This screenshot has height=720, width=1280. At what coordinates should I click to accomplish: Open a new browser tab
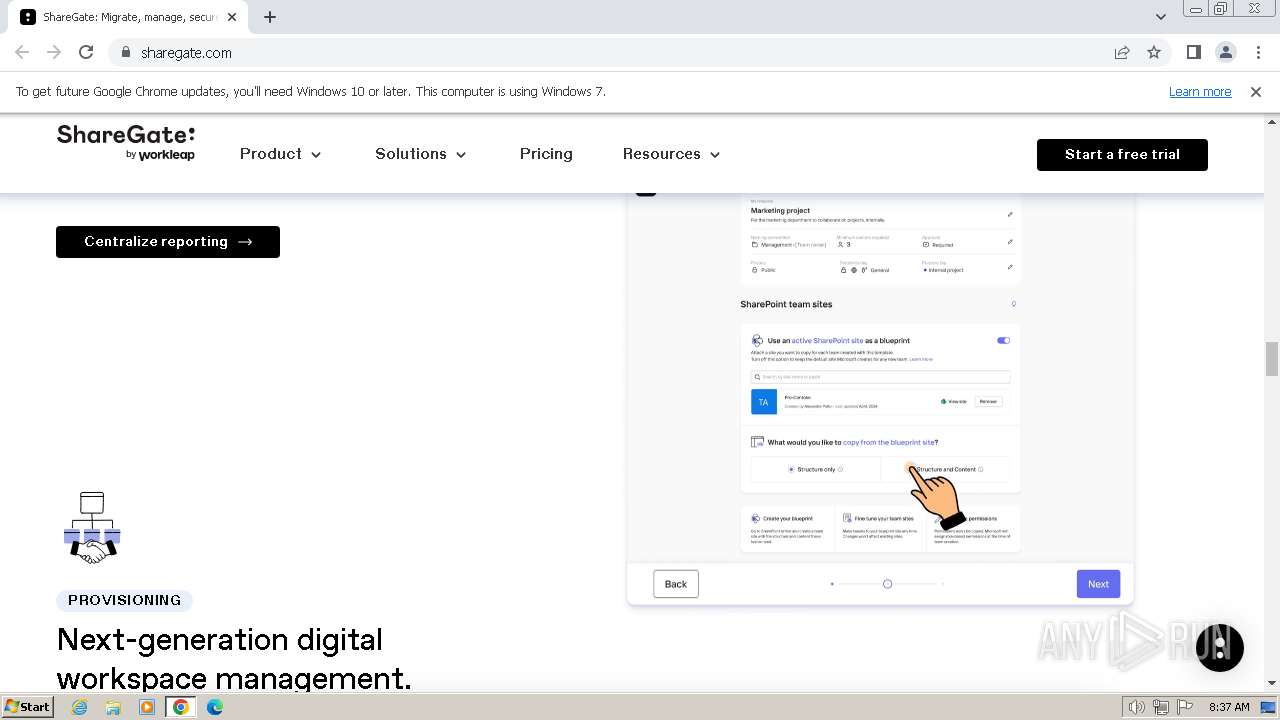[270, 17]
